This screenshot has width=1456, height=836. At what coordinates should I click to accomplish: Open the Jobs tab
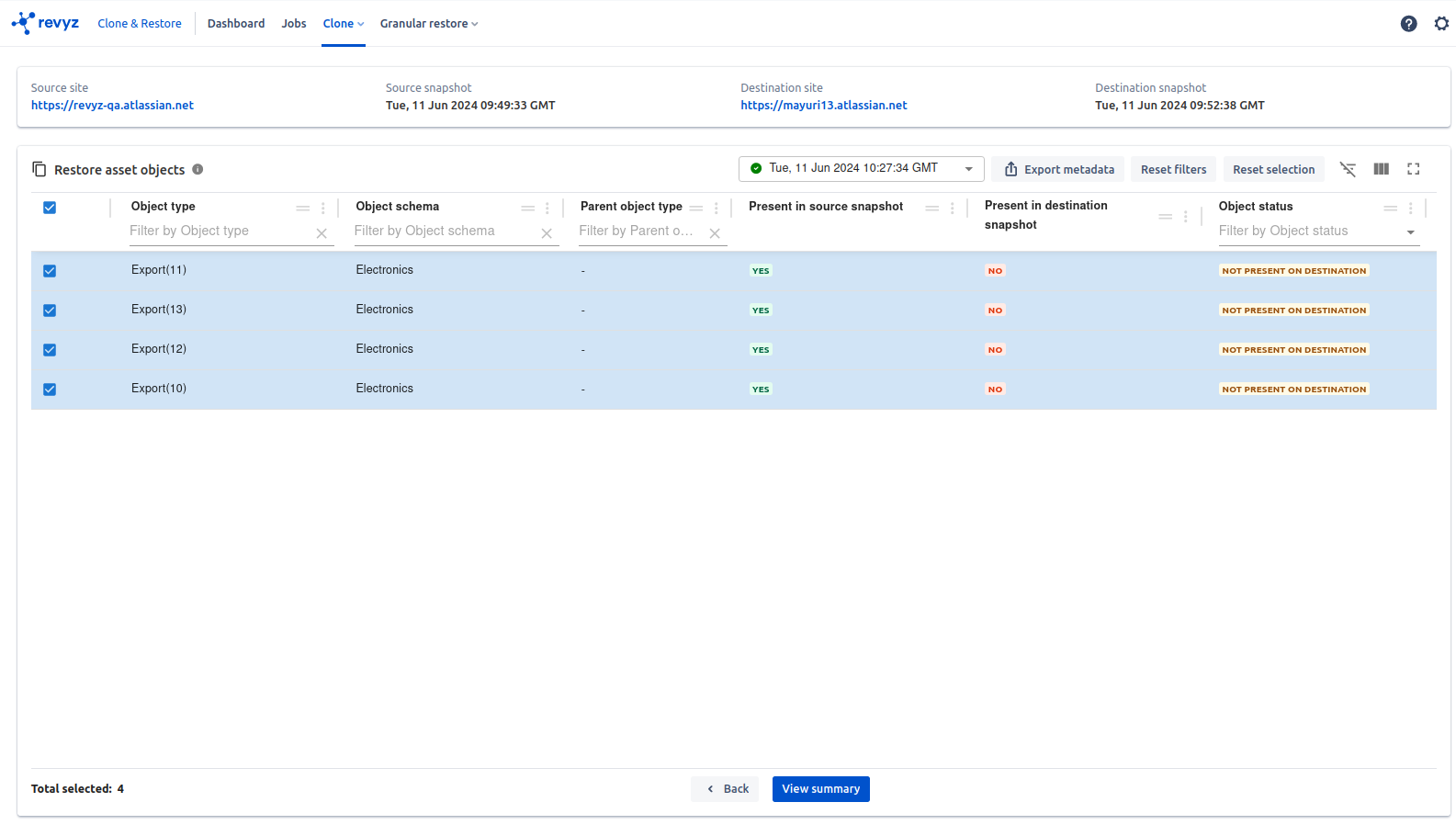[x=294, y=24]
